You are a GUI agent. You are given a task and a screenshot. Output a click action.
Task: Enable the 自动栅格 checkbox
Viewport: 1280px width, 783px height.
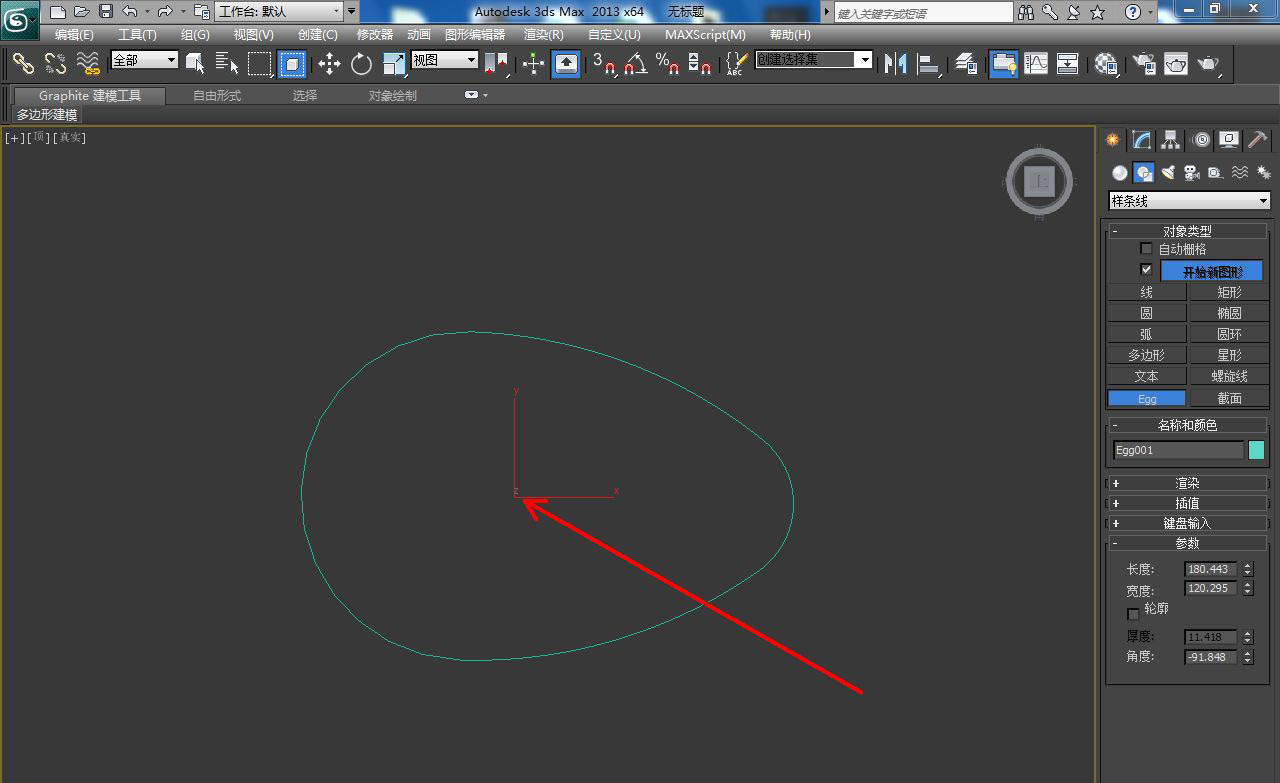click(x=1146, y=249)
